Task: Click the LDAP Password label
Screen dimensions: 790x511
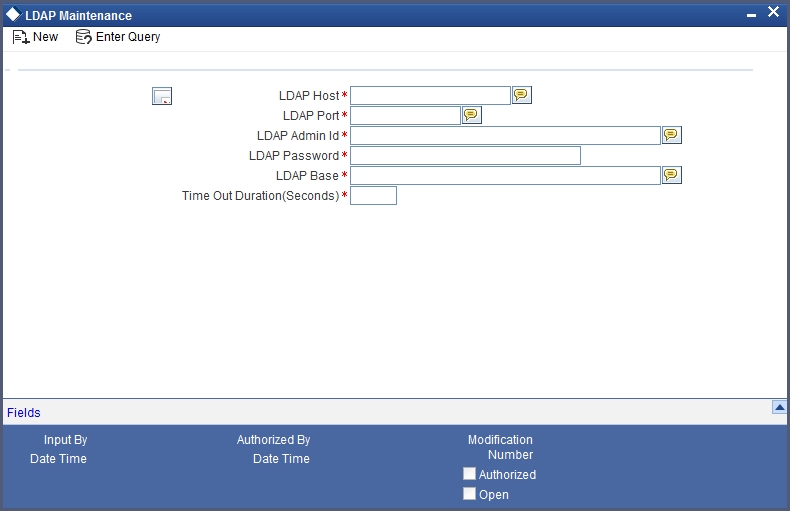Action: (x=294, y=156)
